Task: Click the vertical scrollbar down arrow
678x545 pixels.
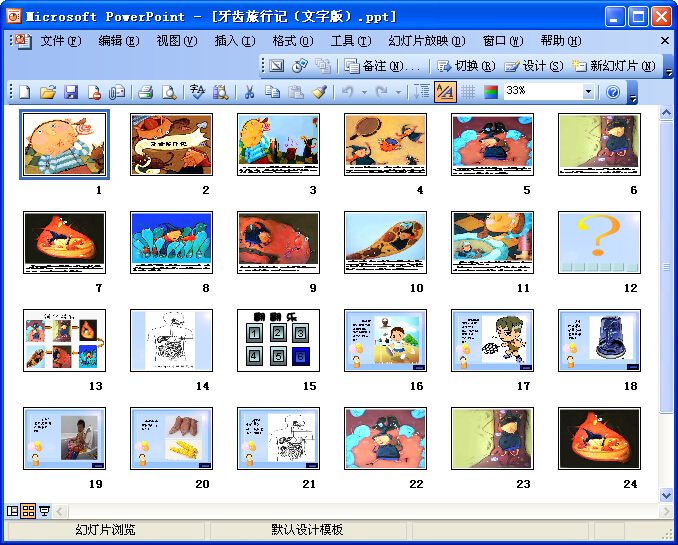Action: click(x=666, y=495)
